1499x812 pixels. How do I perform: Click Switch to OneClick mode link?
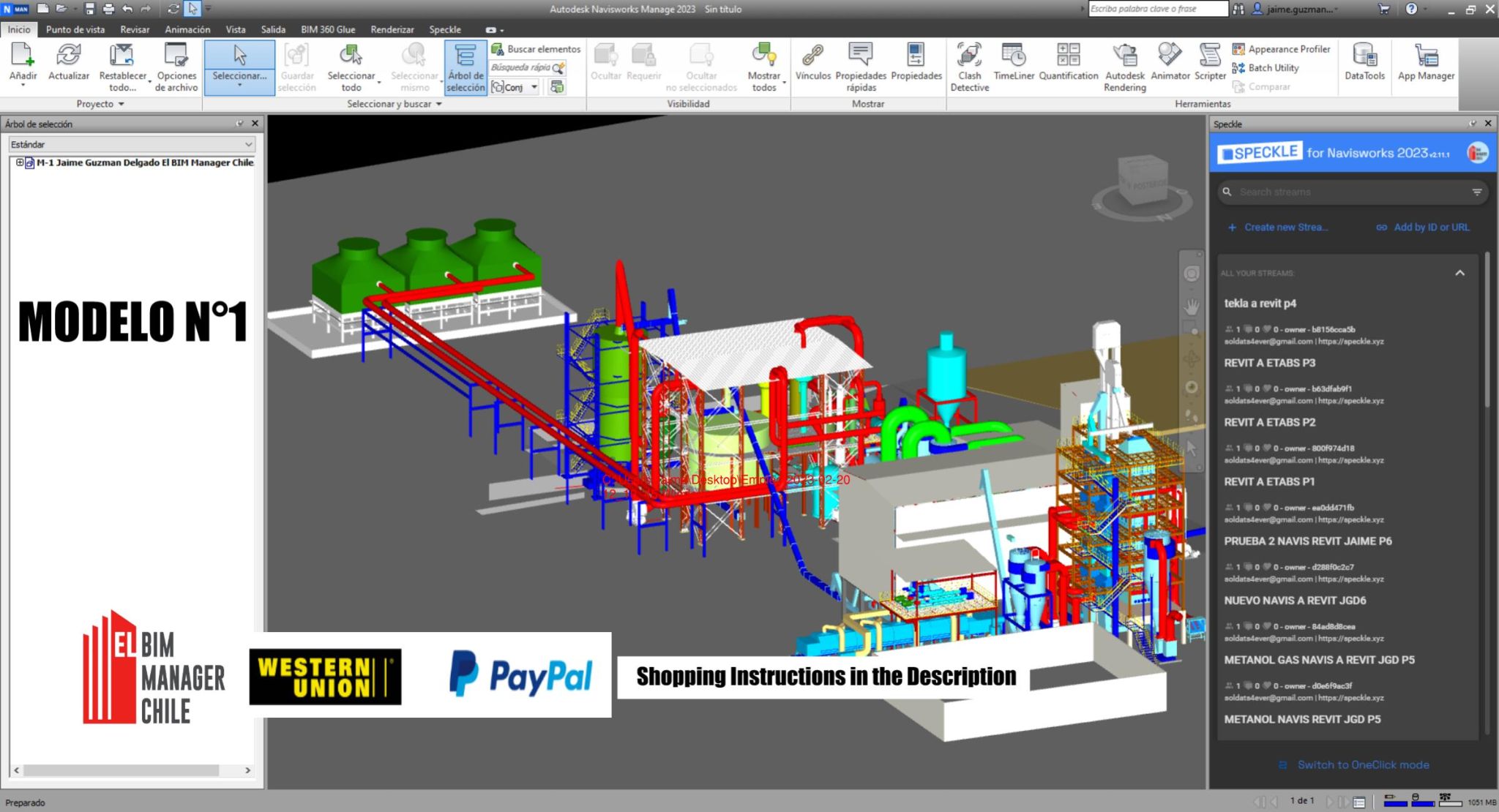(1363, 764)
